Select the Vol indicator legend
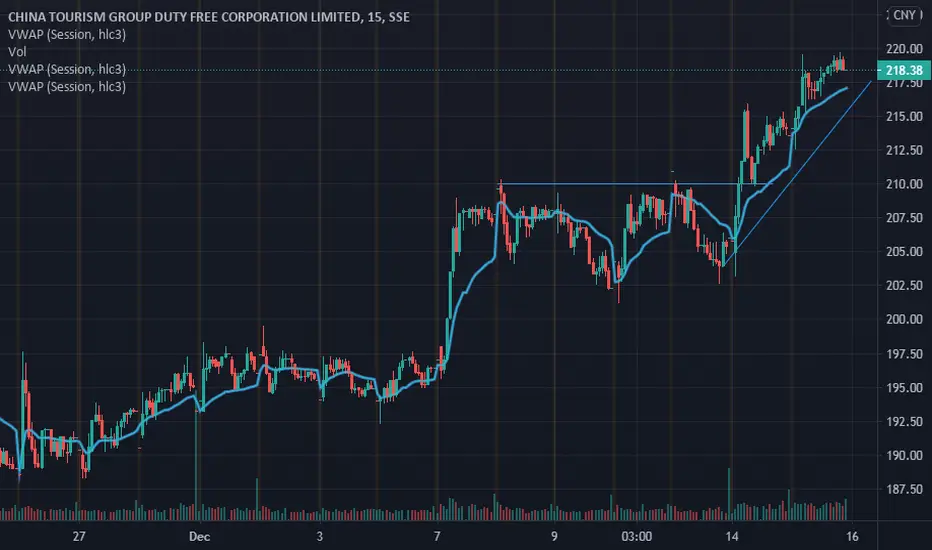The width and height of the screenshot is (932, 550). (17, 52)
